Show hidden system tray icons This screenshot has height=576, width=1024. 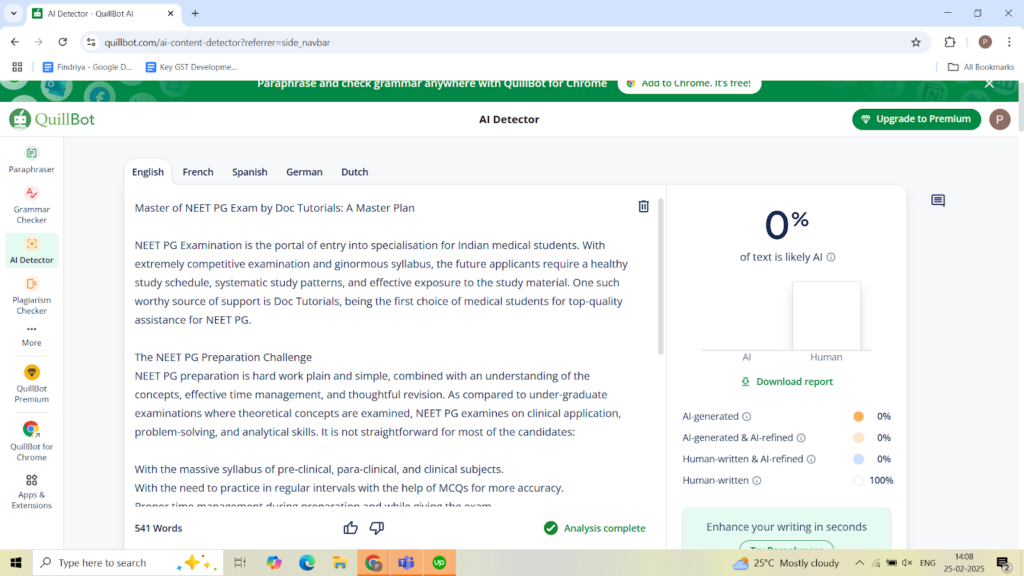click(x=858, y=563)
